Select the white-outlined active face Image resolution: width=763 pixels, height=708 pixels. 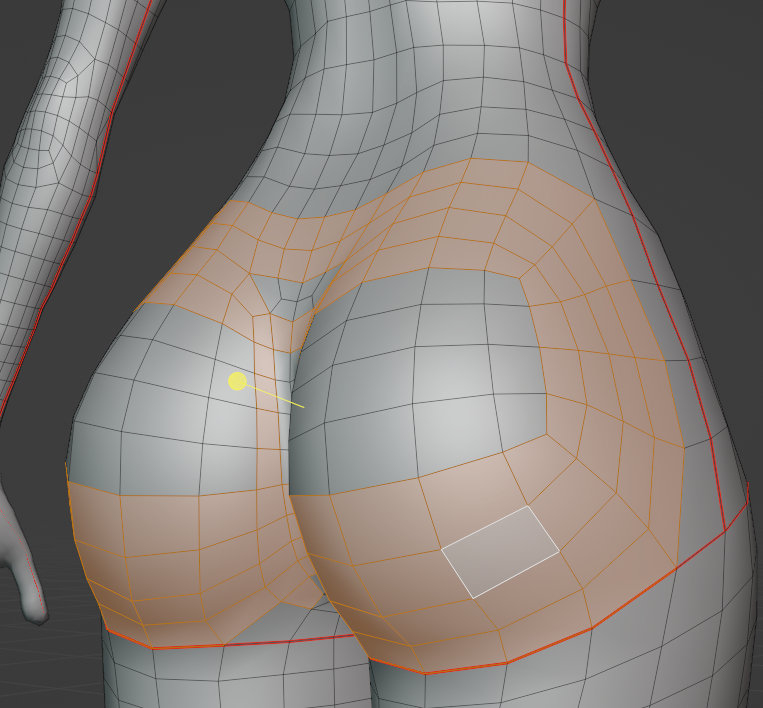click(x=500, y=551)
